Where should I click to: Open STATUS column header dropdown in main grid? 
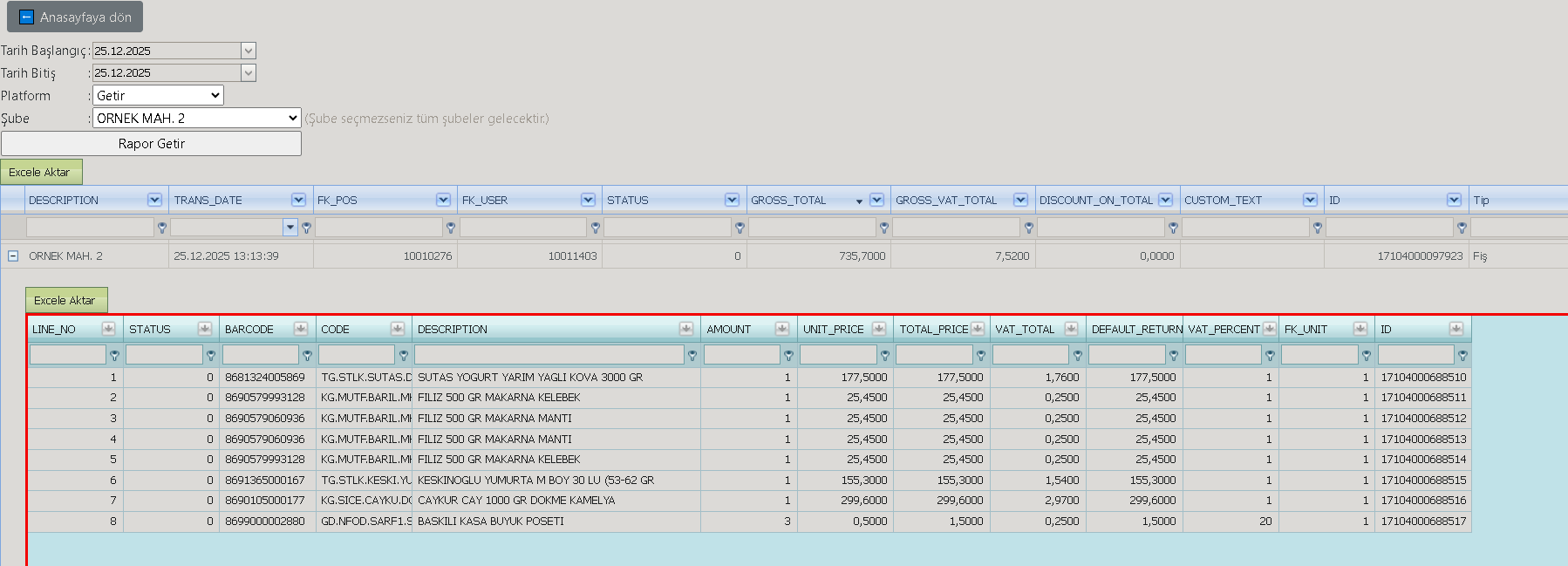(x=732, y=200)
